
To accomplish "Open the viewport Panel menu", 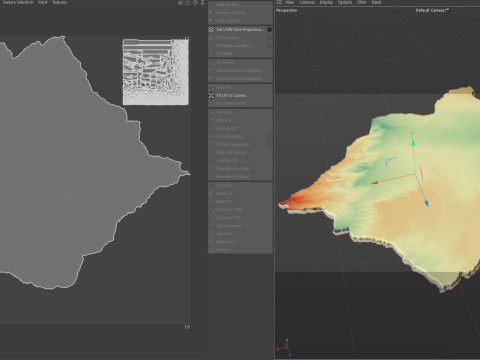I will coord(376,2).
